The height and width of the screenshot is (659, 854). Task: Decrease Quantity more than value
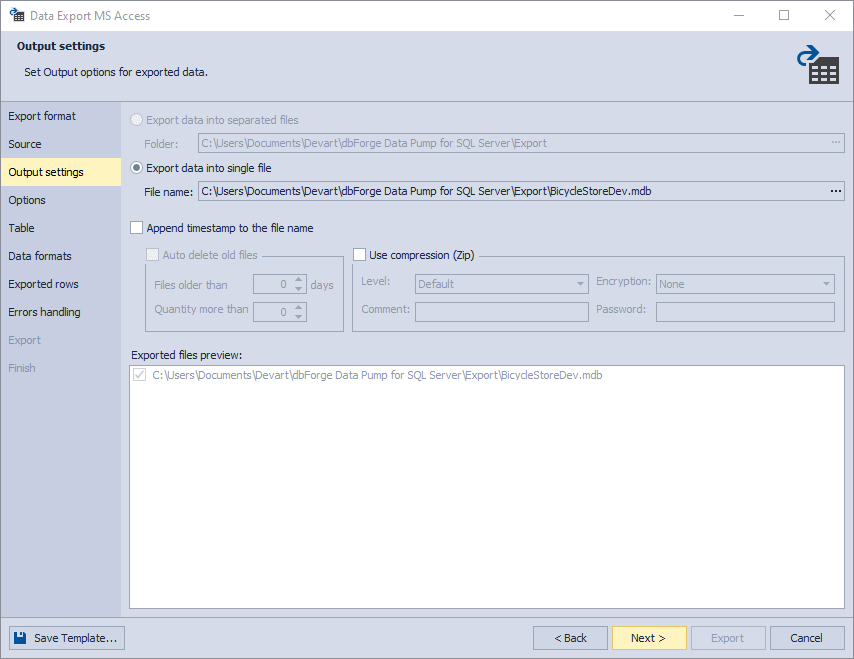(x=298, y=316)
